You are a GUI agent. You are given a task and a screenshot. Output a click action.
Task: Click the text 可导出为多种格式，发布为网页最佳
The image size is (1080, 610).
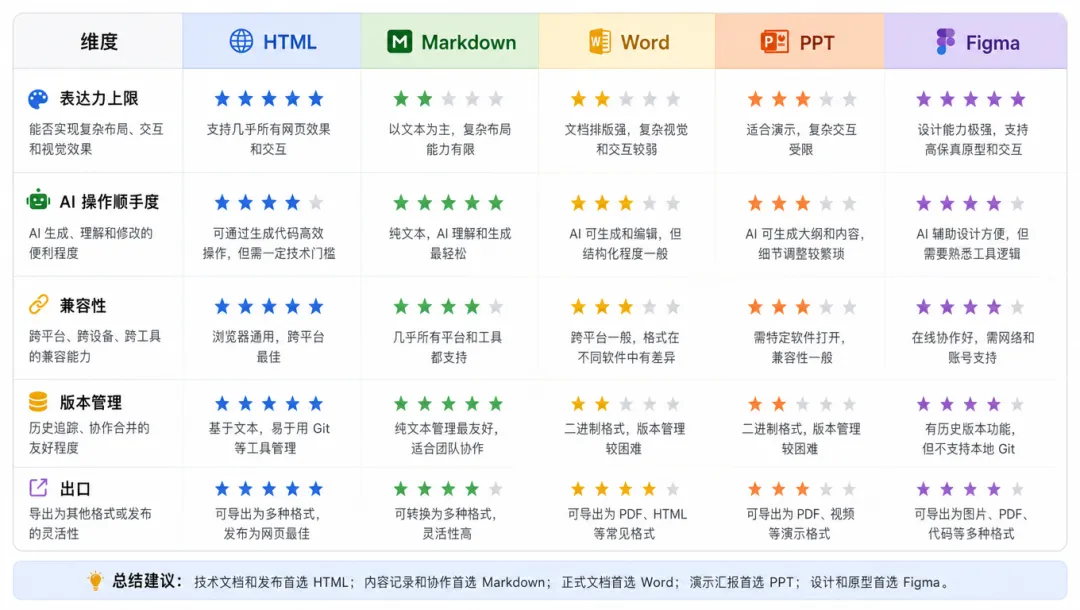tap(267, 523)
